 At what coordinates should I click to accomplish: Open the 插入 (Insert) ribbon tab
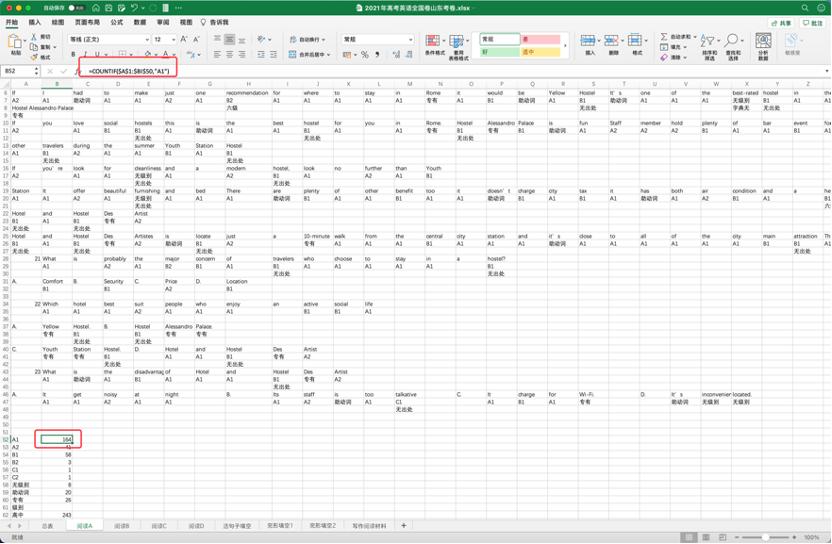coord(34,22)
